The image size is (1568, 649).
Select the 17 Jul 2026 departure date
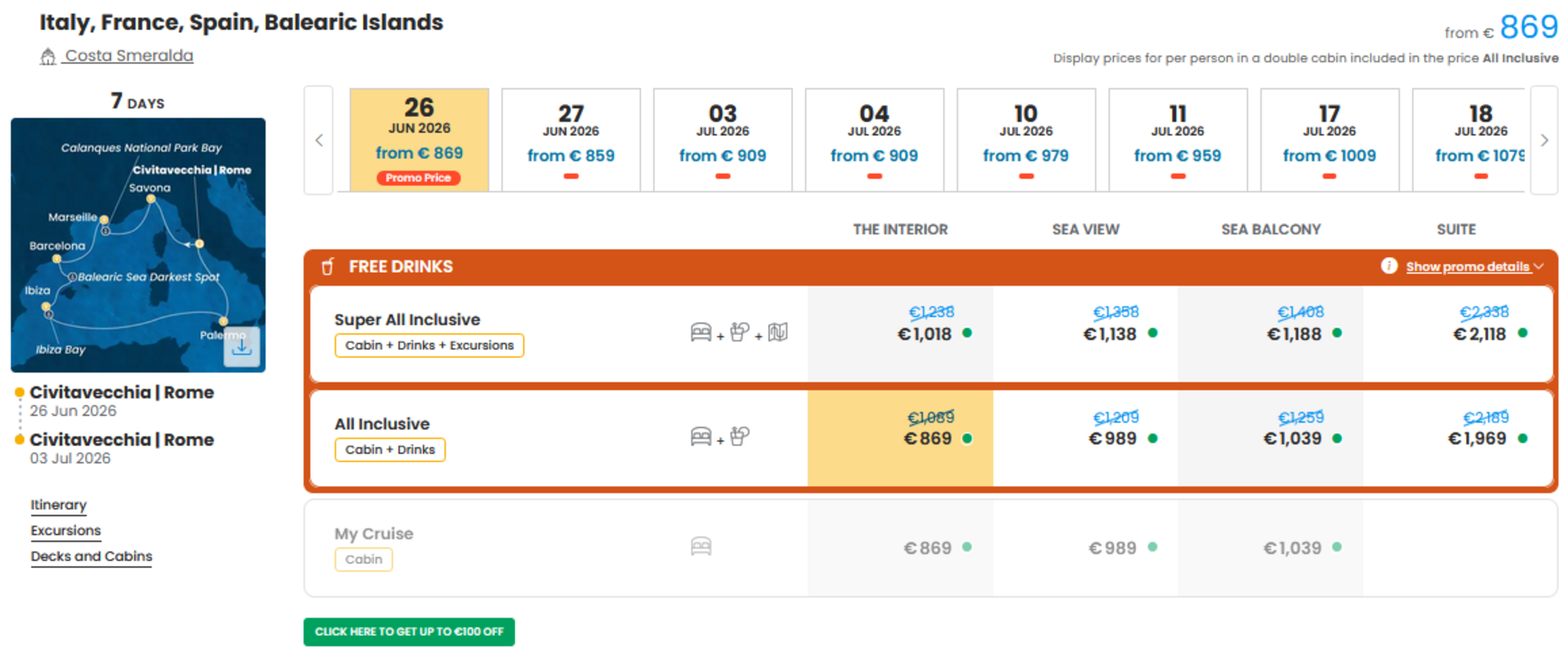pyautogui.click(x=1329, y=140)
